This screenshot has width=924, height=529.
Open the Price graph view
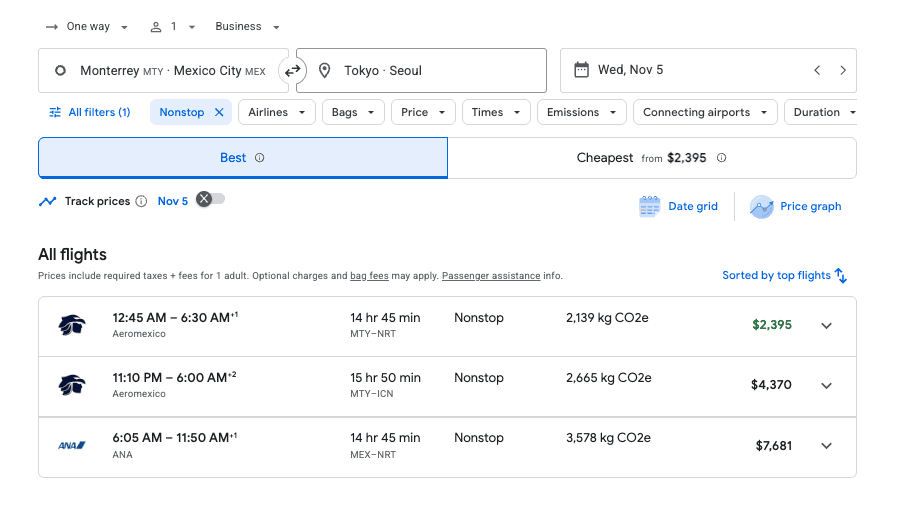[796, 206]
